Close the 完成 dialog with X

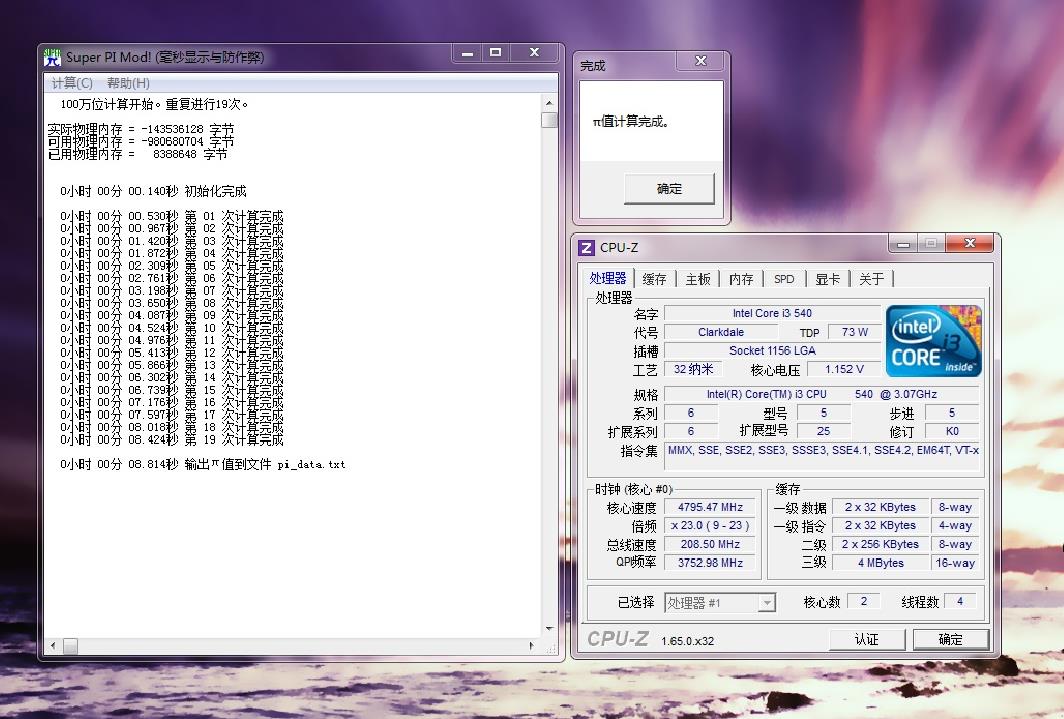pyautogui.click(x=701, y=61)
